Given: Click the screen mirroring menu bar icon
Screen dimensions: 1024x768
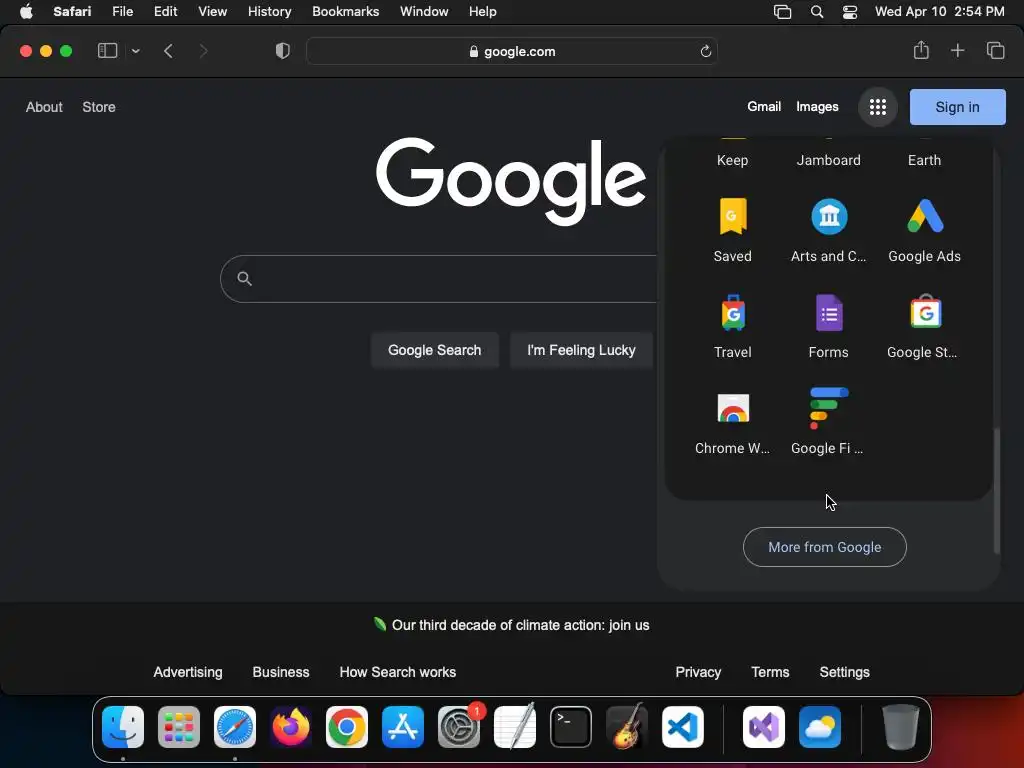Looking at the screenshot, I should [782, 12].
